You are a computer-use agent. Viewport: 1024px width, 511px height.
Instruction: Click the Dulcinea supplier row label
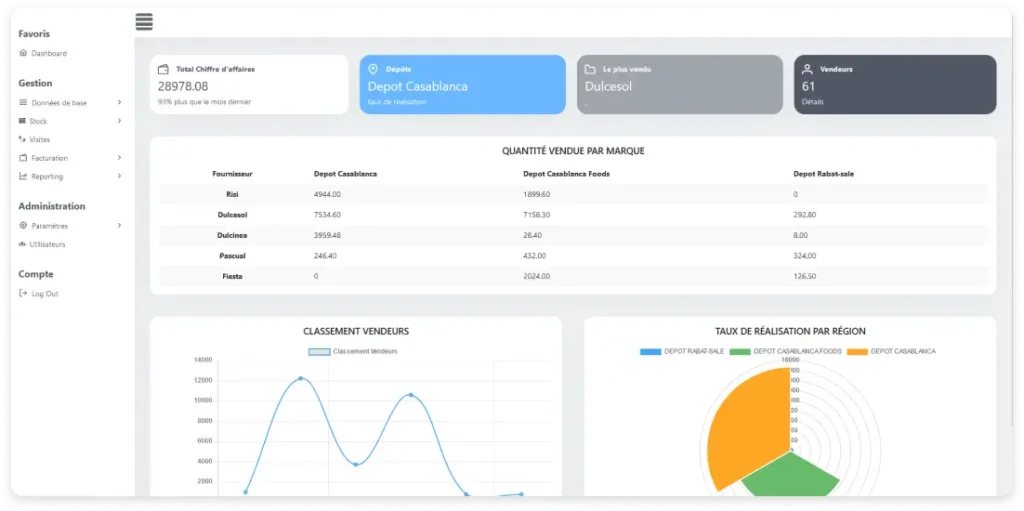tap(232, 235)
